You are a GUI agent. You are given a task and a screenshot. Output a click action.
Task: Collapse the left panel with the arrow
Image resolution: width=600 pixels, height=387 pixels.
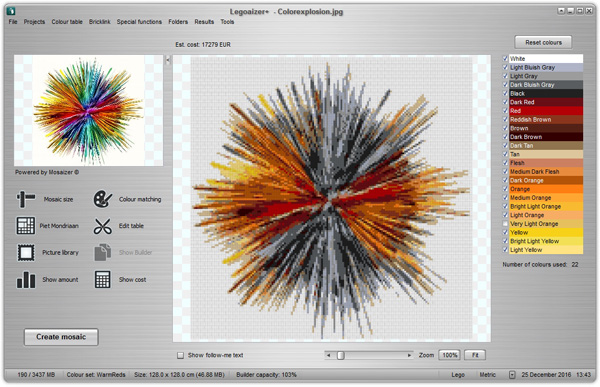point(168,60)
